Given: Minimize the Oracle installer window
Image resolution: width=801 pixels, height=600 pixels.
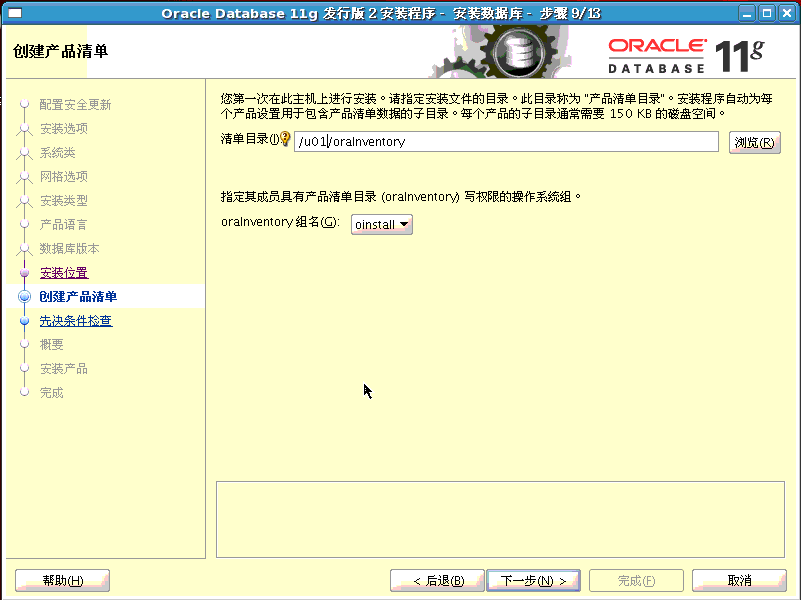Looking at the screenshot, I should tap(746, 13).
